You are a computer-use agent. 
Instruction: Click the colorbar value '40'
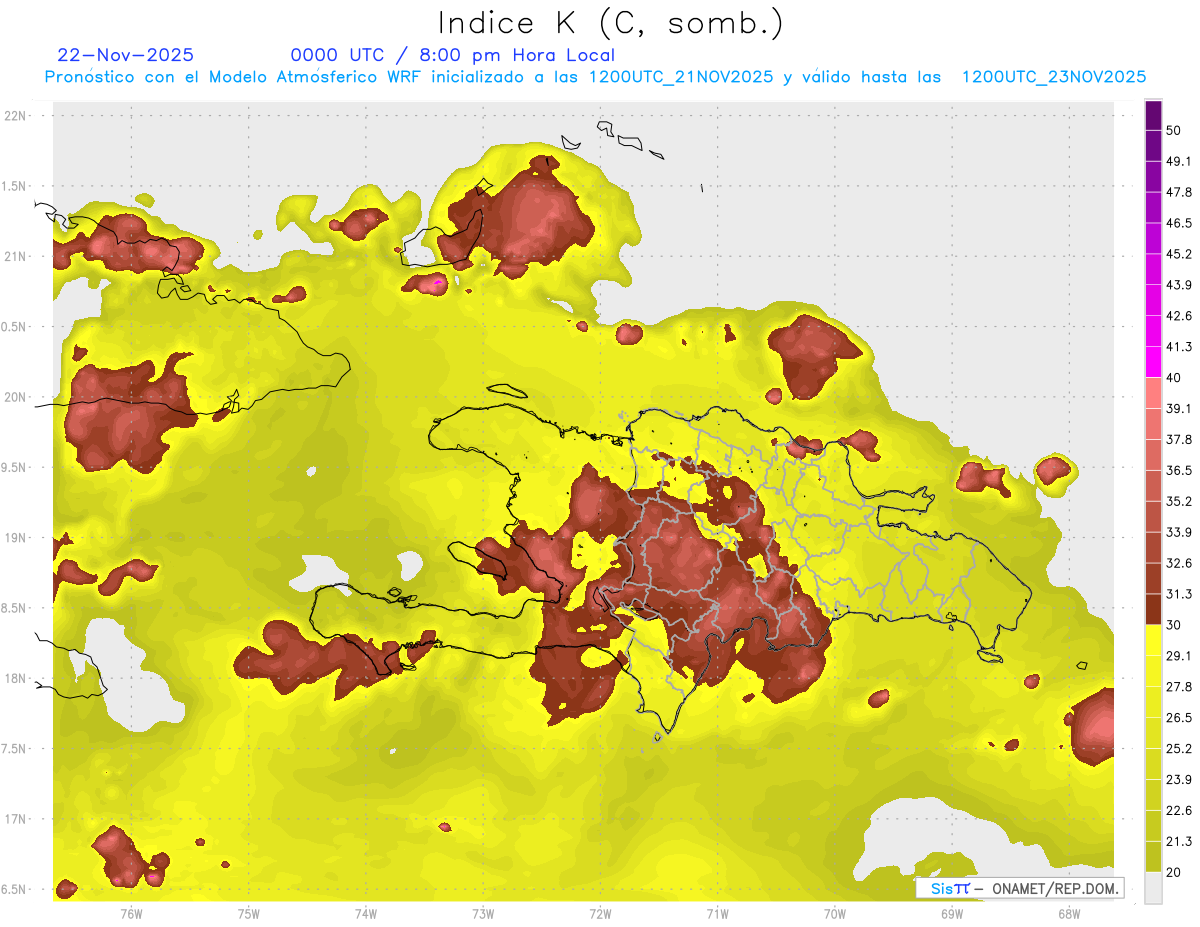(x=1174, y=378)
